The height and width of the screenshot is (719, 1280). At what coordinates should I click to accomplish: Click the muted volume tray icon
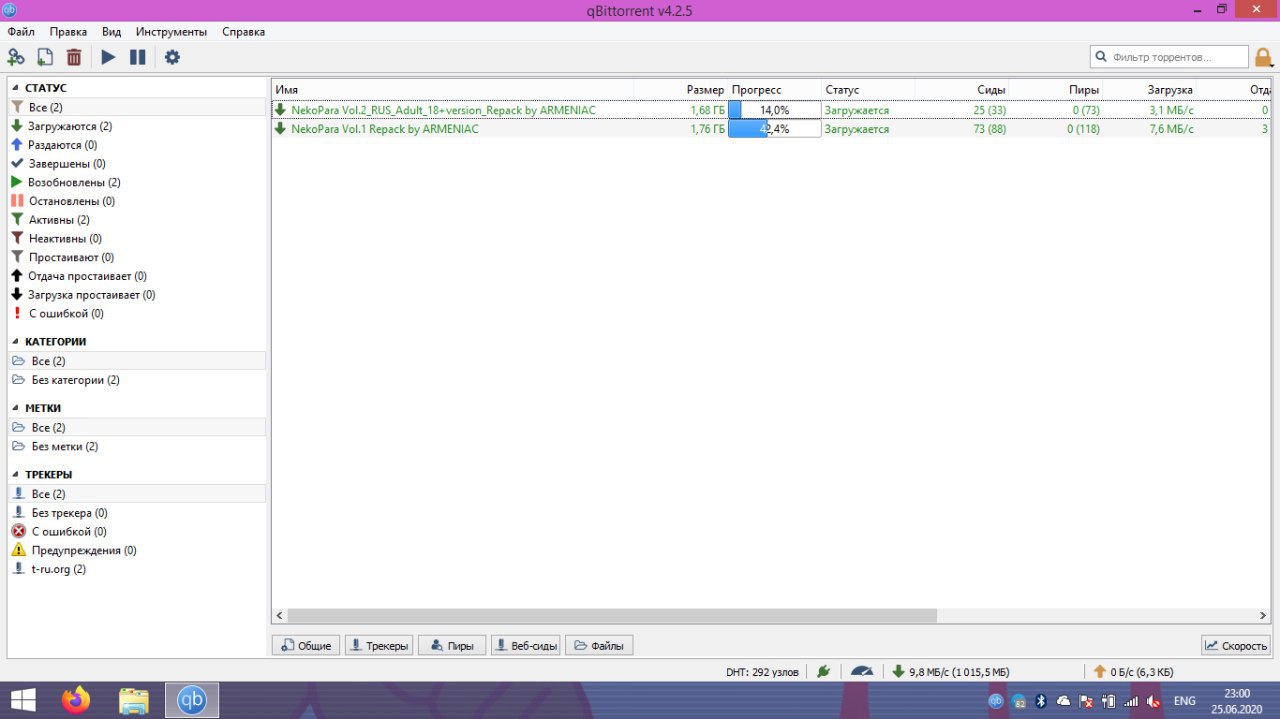point(1153,701)
